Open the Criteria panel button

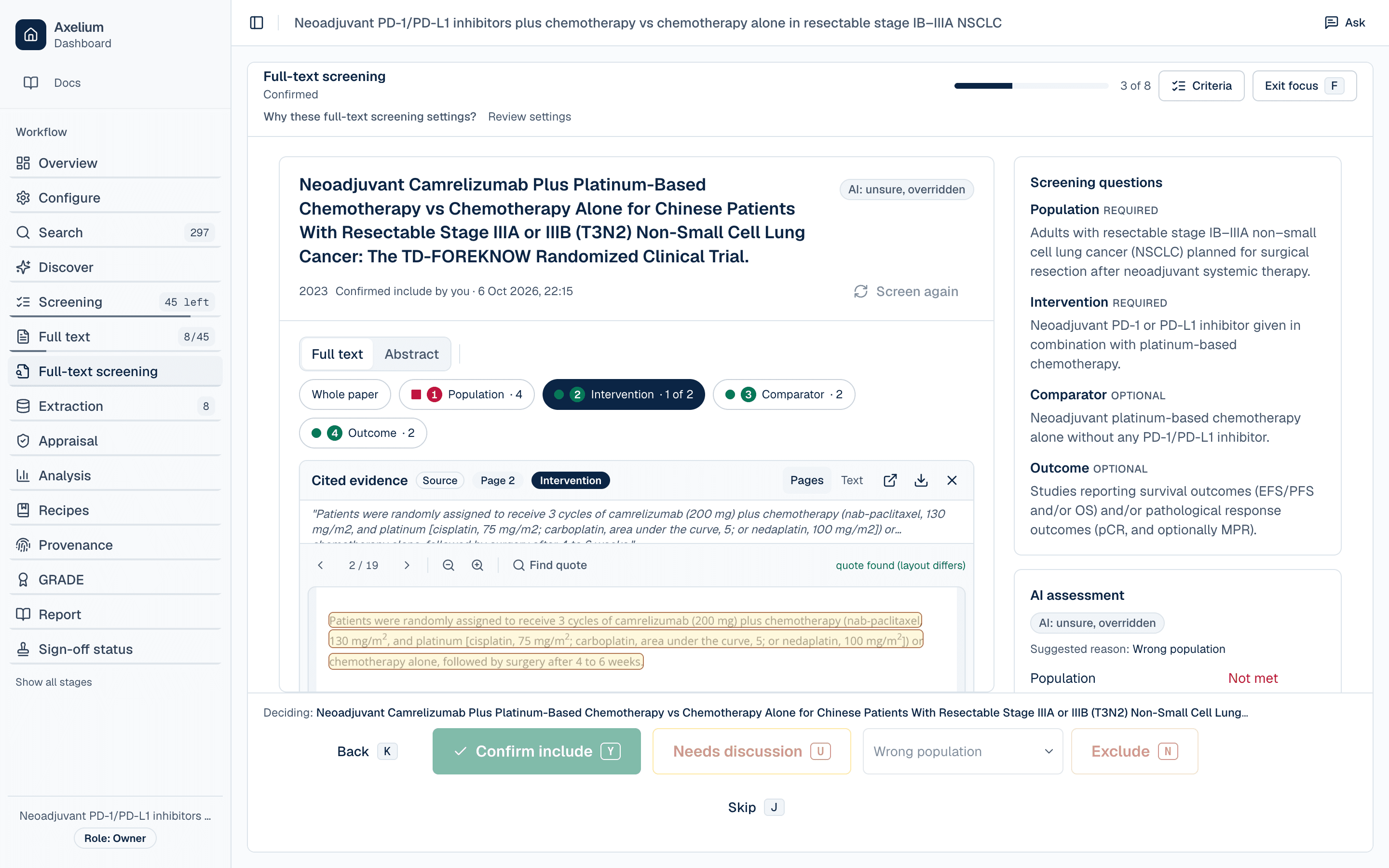coord(1201,86)
